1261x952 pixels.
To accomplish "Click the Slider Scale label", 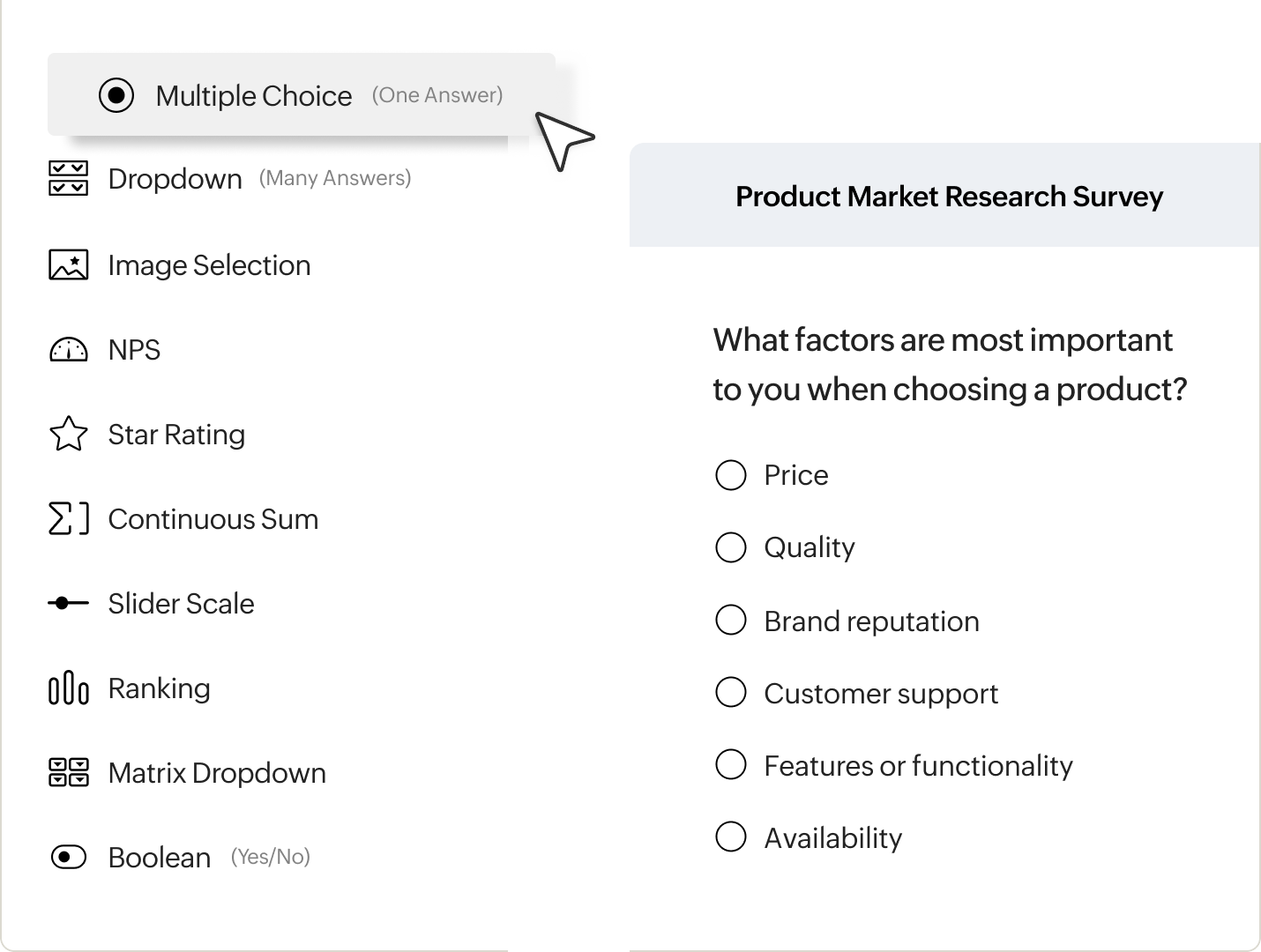I will coord(181,604).
